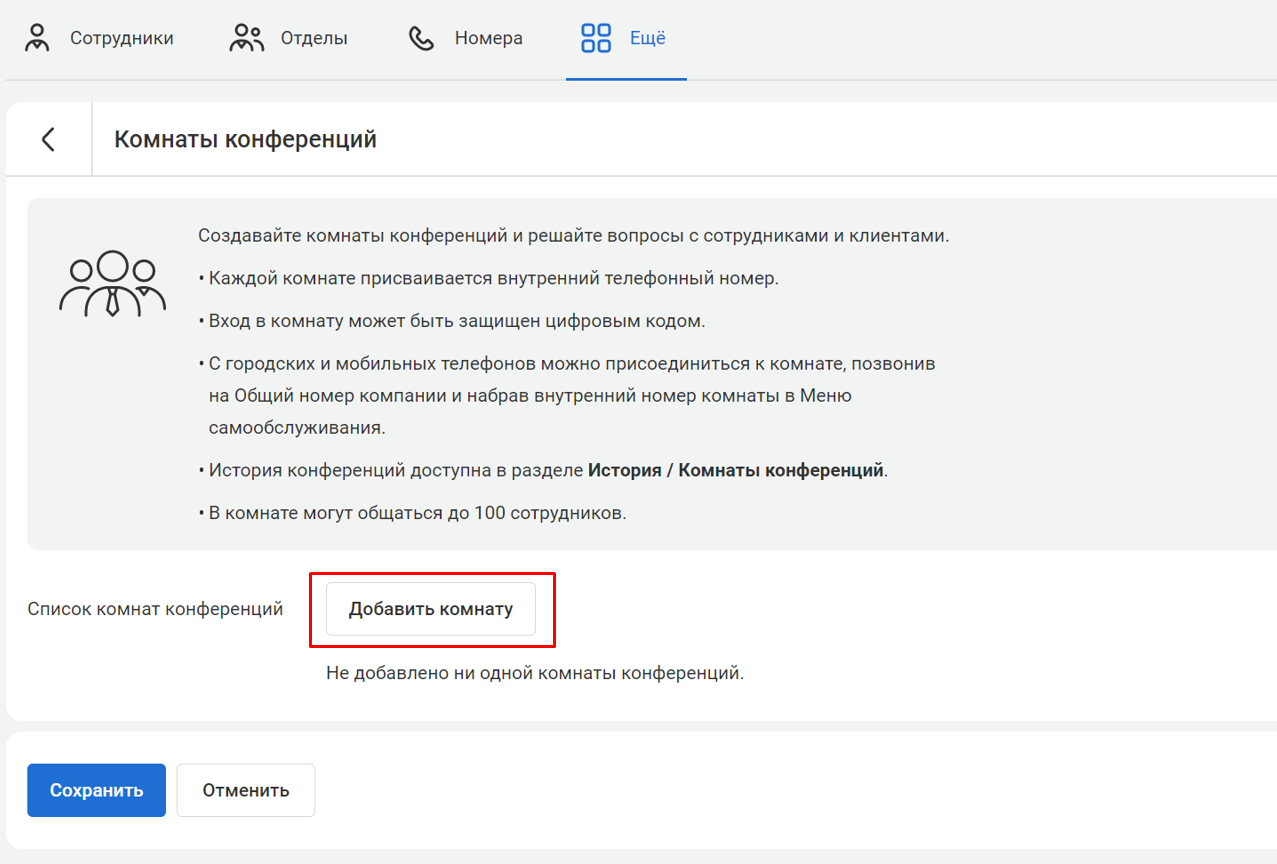Click bold История / Комнаты конференций text
The height and width of the screenshot is (864, 1277).
pyautogui.click(x=735, y=470)
